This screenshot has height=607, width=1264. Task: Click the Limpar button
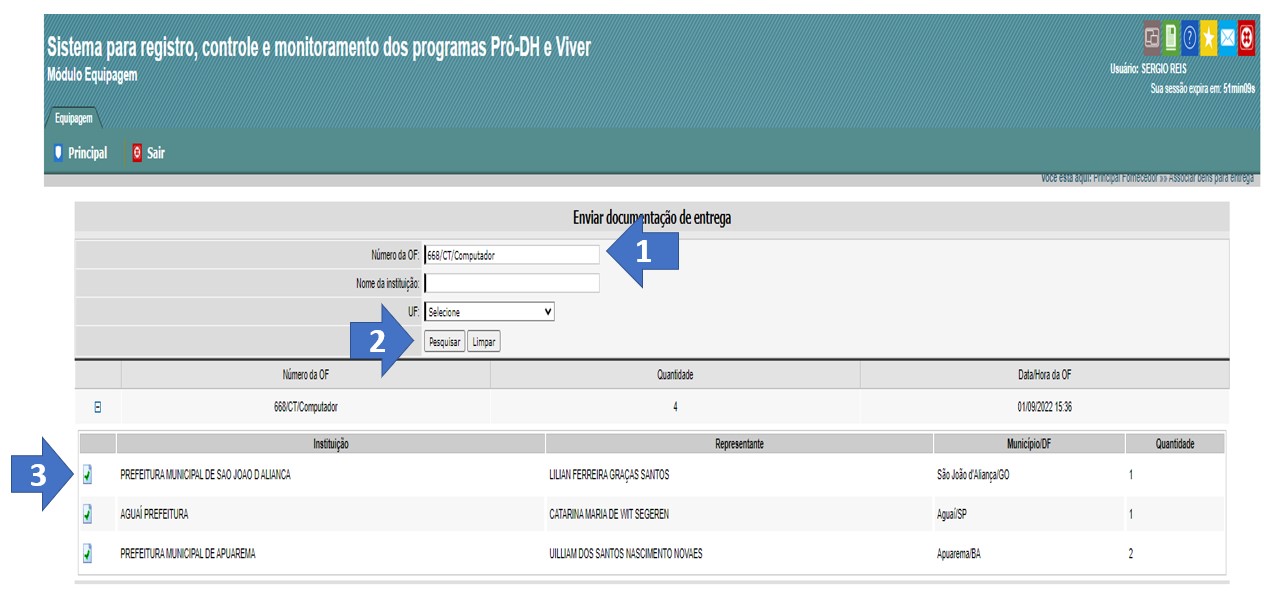(x=483, y=342)
